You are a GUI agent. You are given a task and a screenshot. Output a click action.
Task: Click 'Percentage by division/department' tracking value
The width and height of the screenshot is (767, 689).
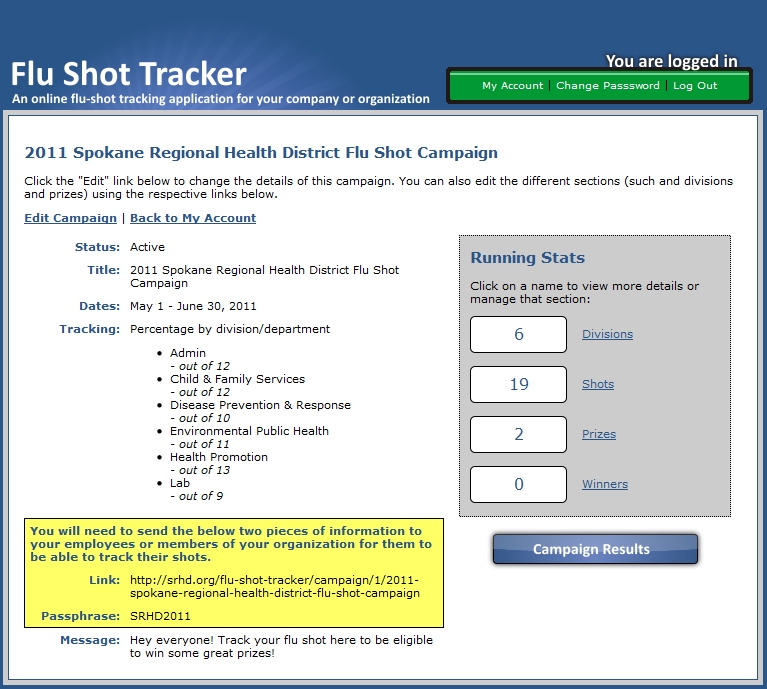(x=230, y=329)
